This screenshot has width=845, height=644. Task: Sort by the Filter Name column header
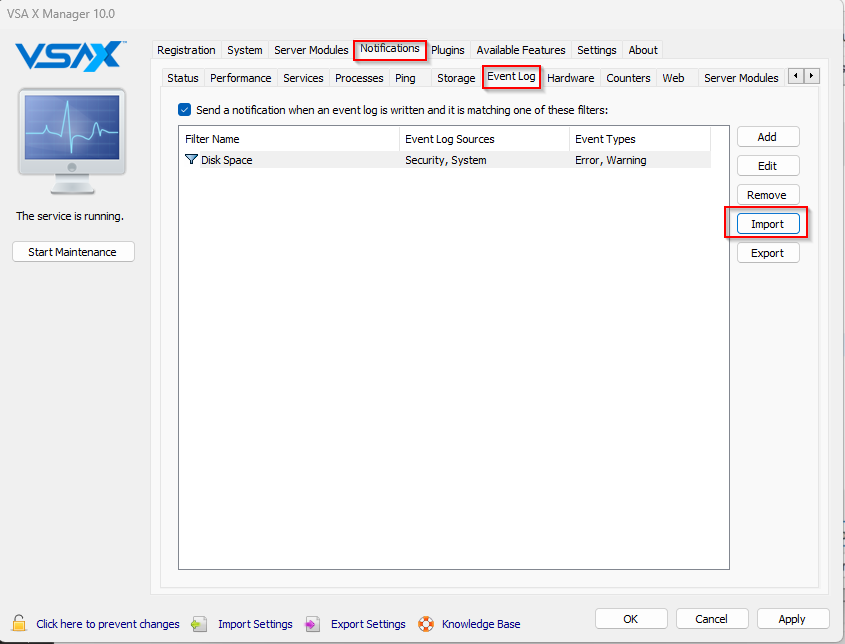point(289,139)
